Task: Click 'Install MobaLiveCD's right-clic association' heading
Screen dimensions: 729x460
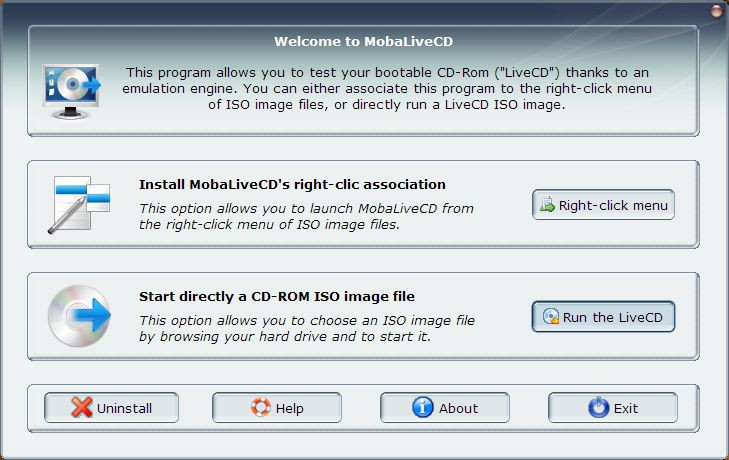Action: (292, 185)
